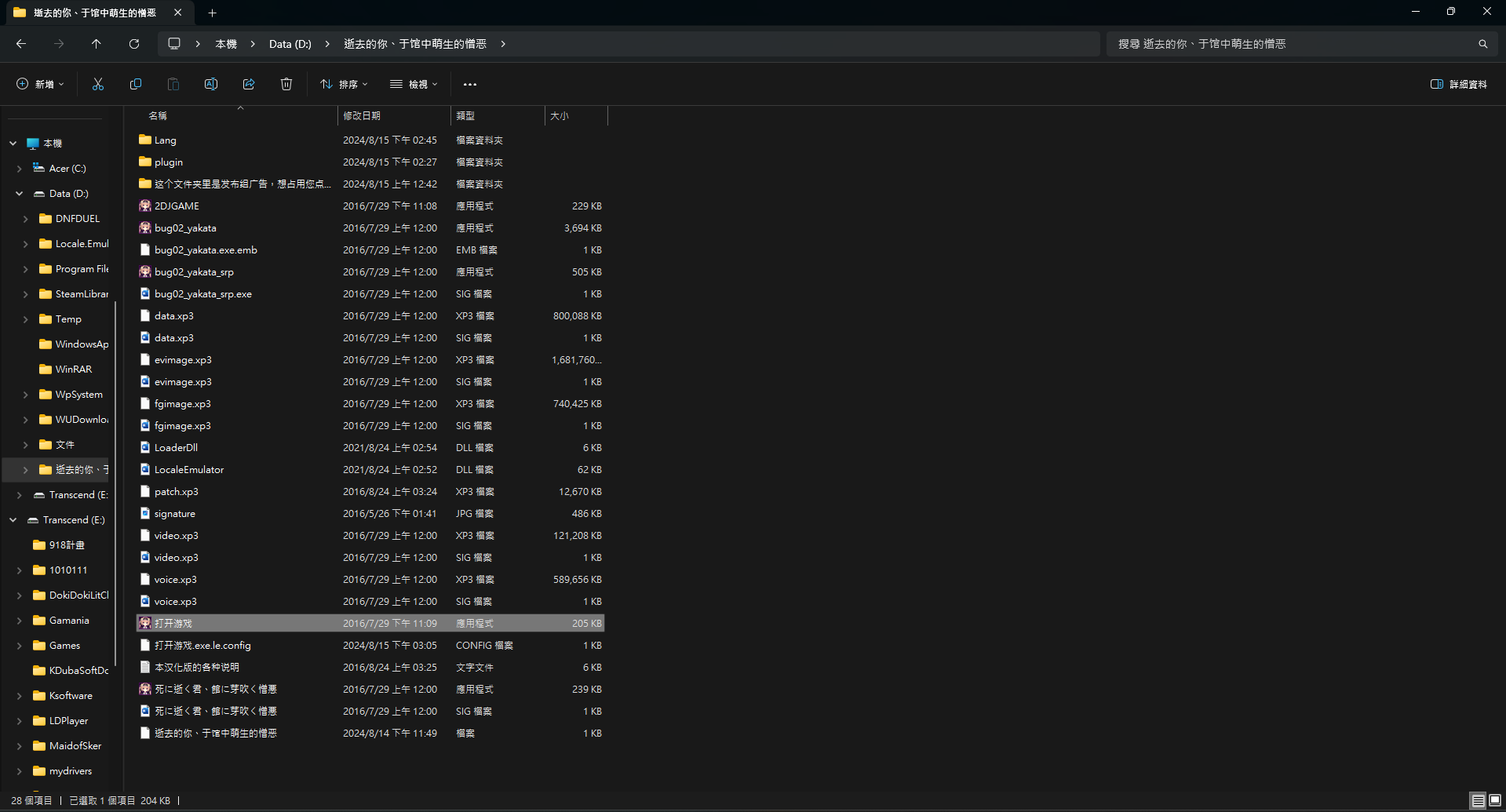Open the three-dots more options menu

470,84
